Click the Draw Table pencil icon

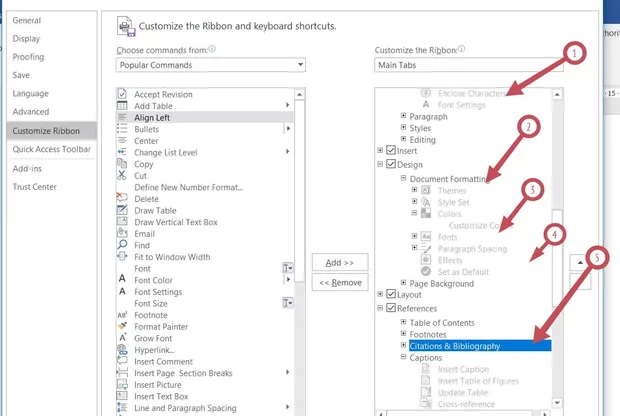click(122, 210)
